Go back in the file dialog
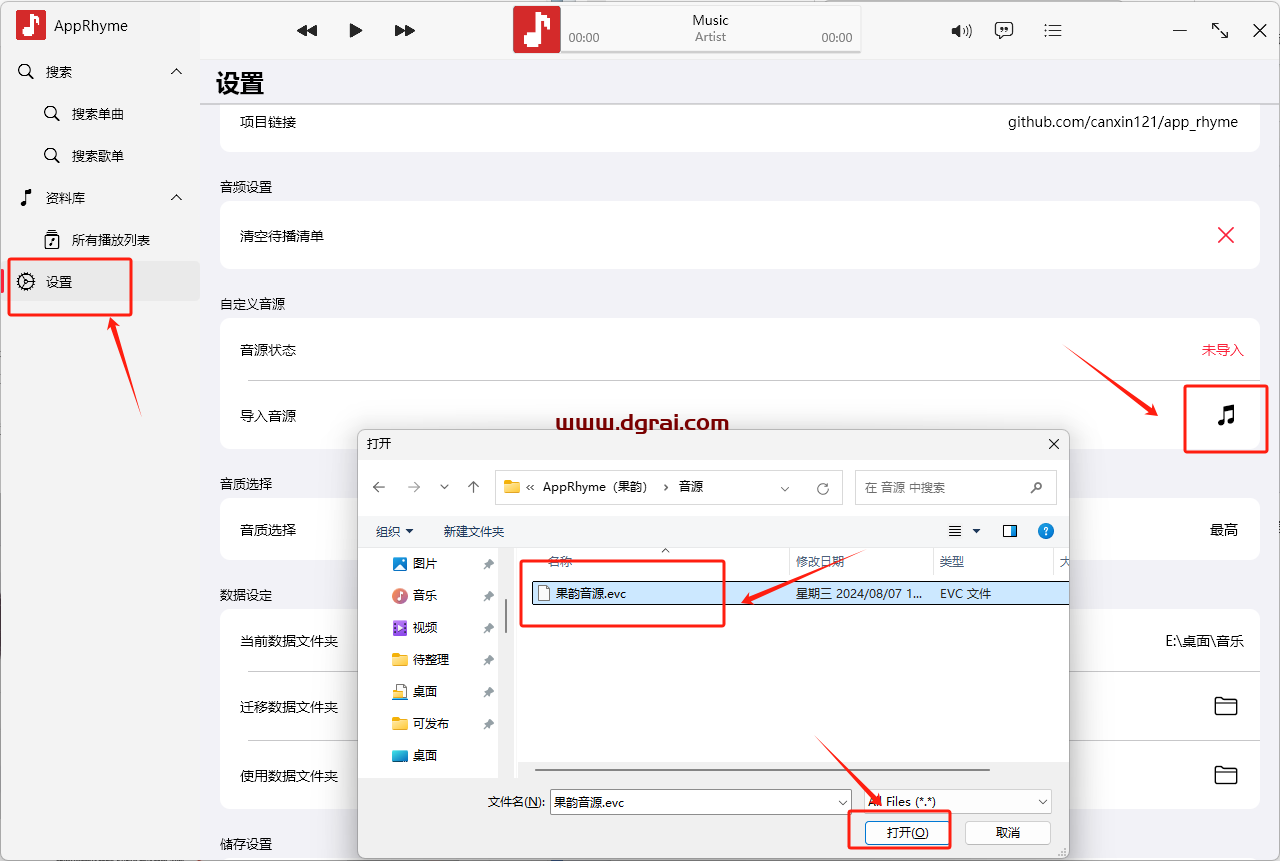Viewport: 1280px width, 861px height. pyautogui.click(x=379, y=488)
